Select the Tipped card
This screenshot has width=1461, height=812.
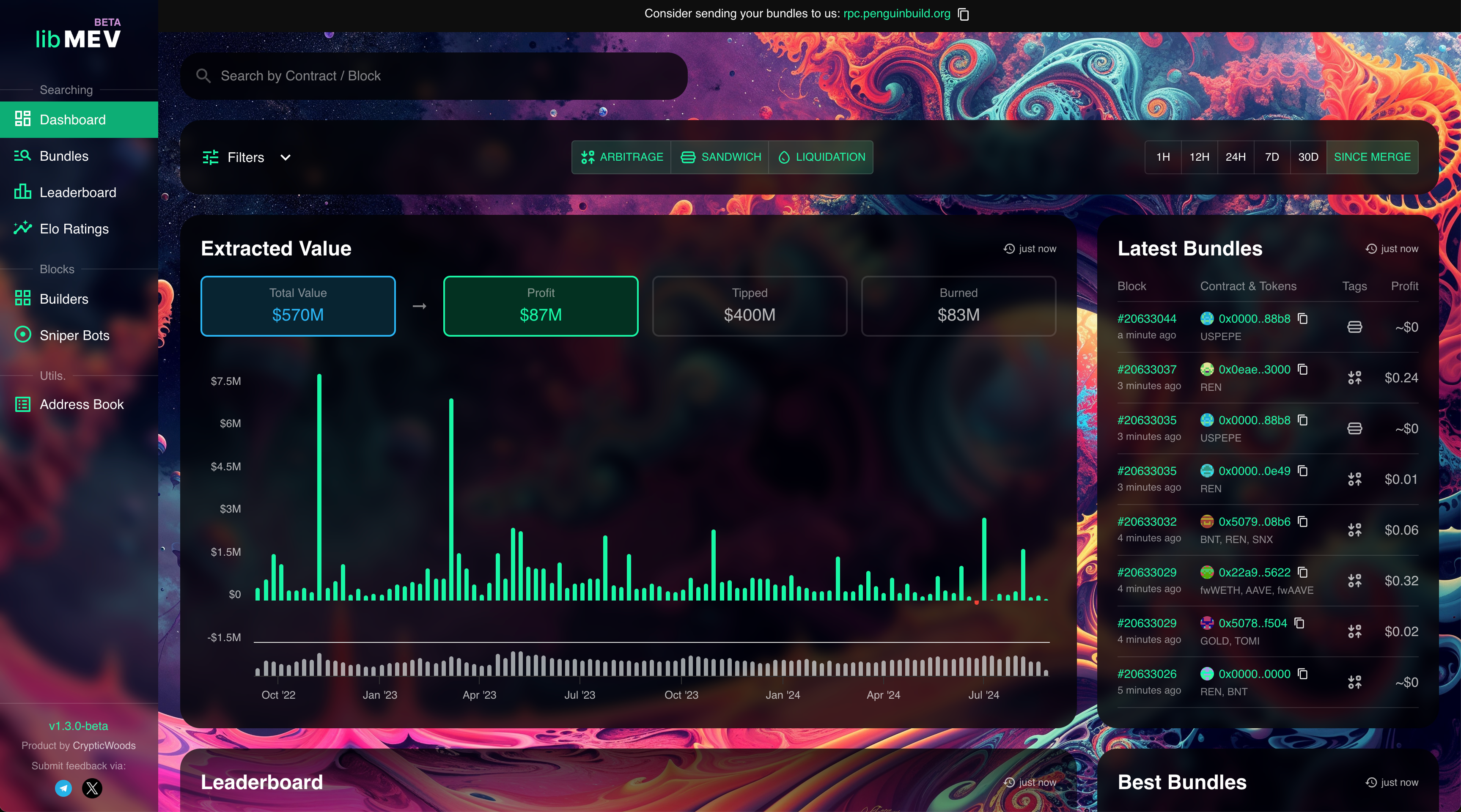click(x=750, y=306)
